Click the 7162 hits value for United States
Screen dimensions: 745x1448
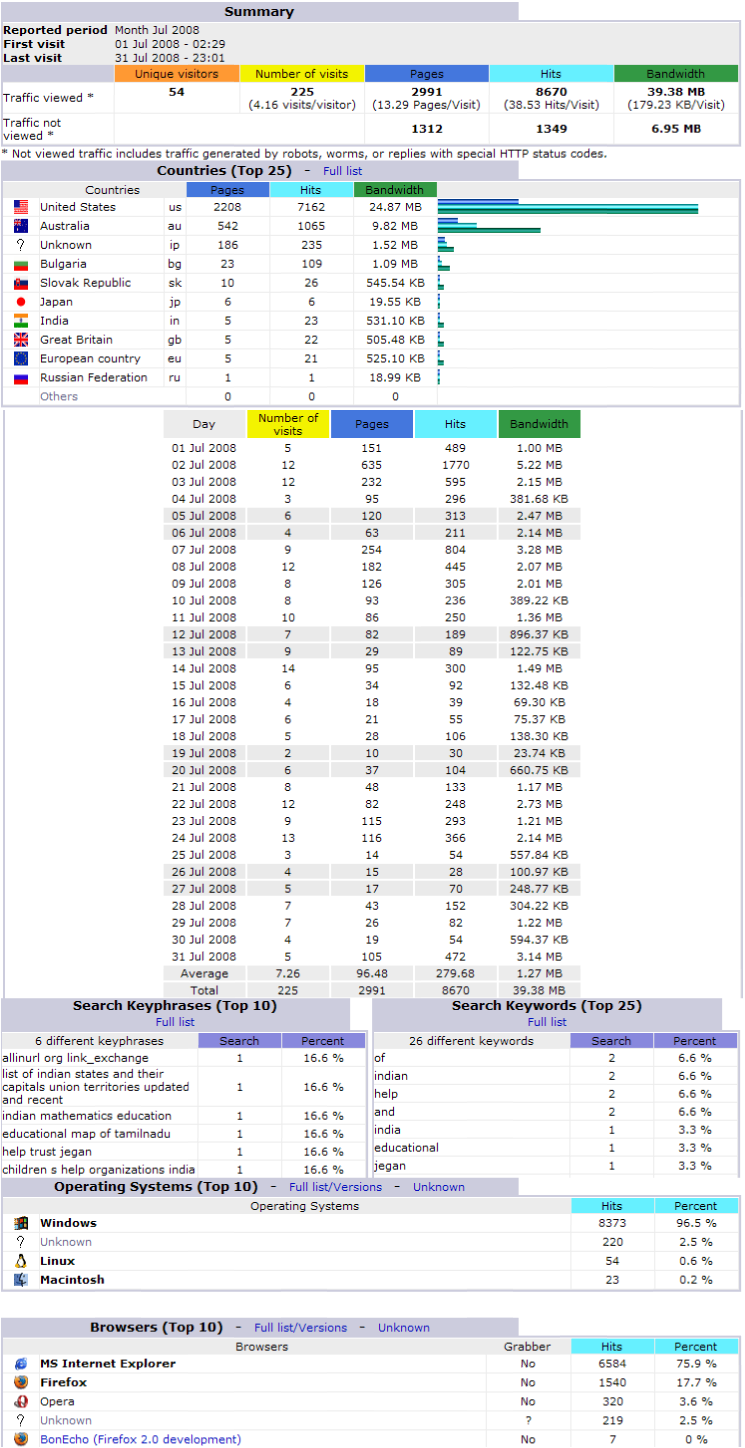311,207
